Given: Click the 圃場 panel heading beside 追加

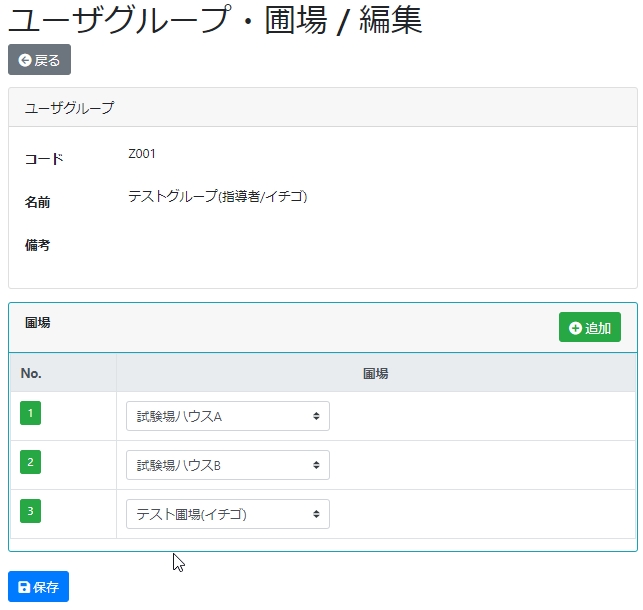Looking at the screenshot, I should 38,323.
